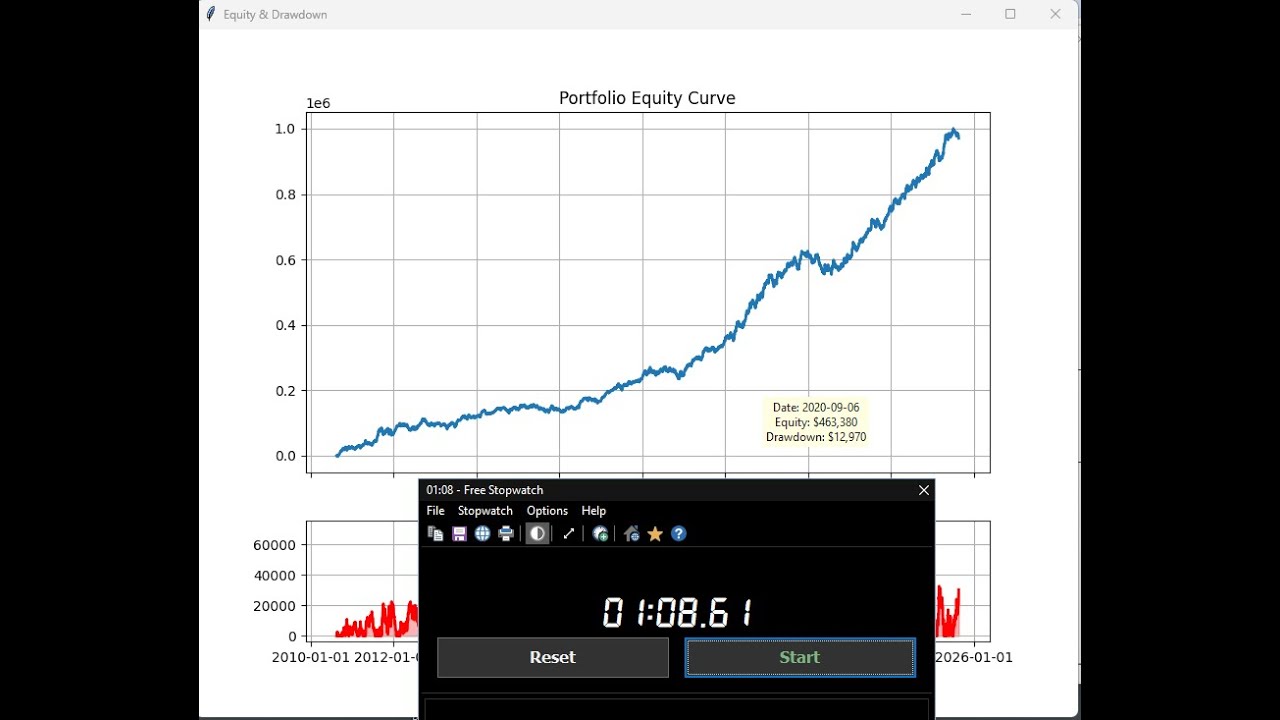Close the Free Stopwatch window
The image size is (1280, 720).
coord(924,490)
